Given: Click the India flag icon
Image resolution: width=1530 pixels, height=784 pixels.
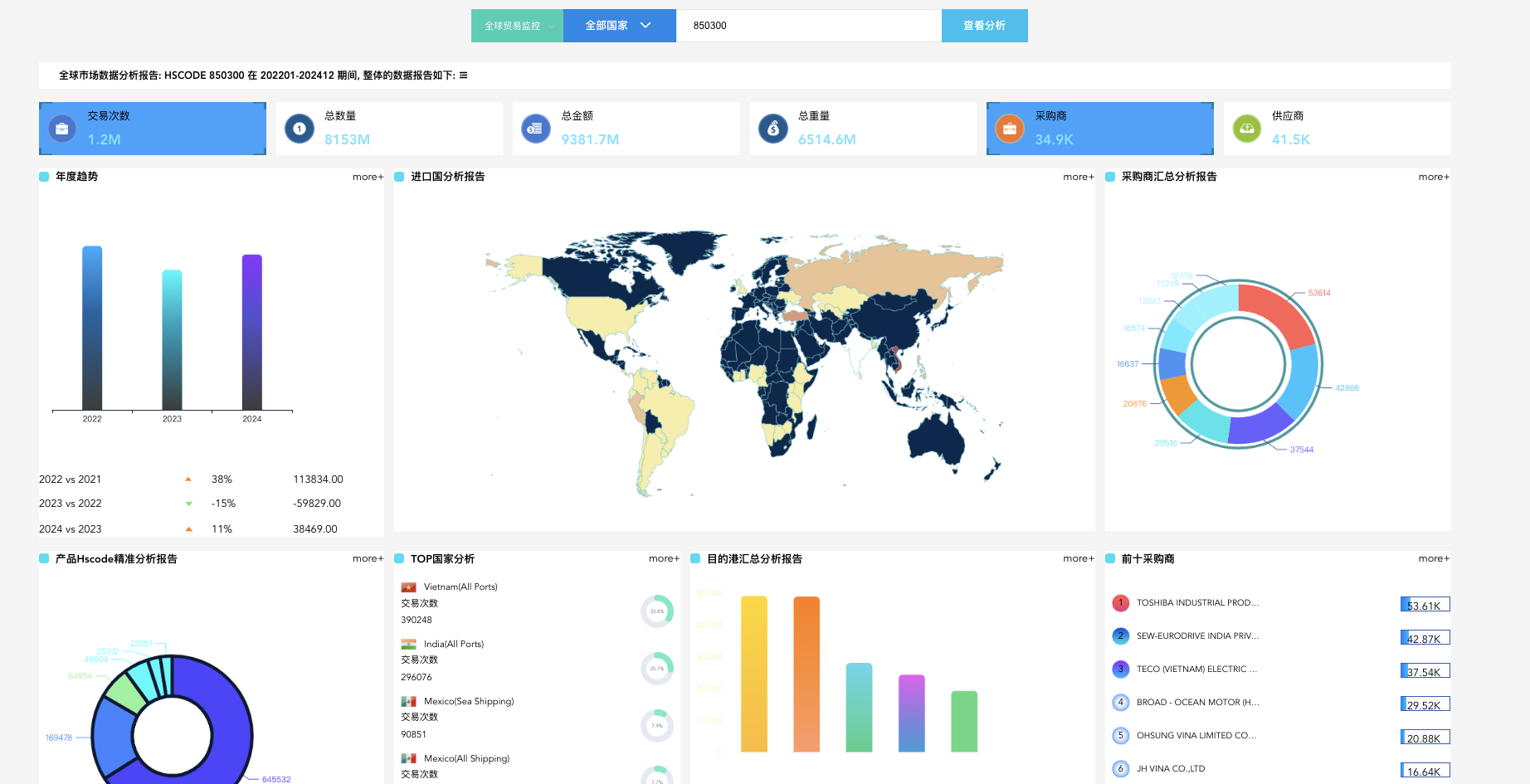Looking at the screenshot, I should pyautogui.click(x=408, y=645).
